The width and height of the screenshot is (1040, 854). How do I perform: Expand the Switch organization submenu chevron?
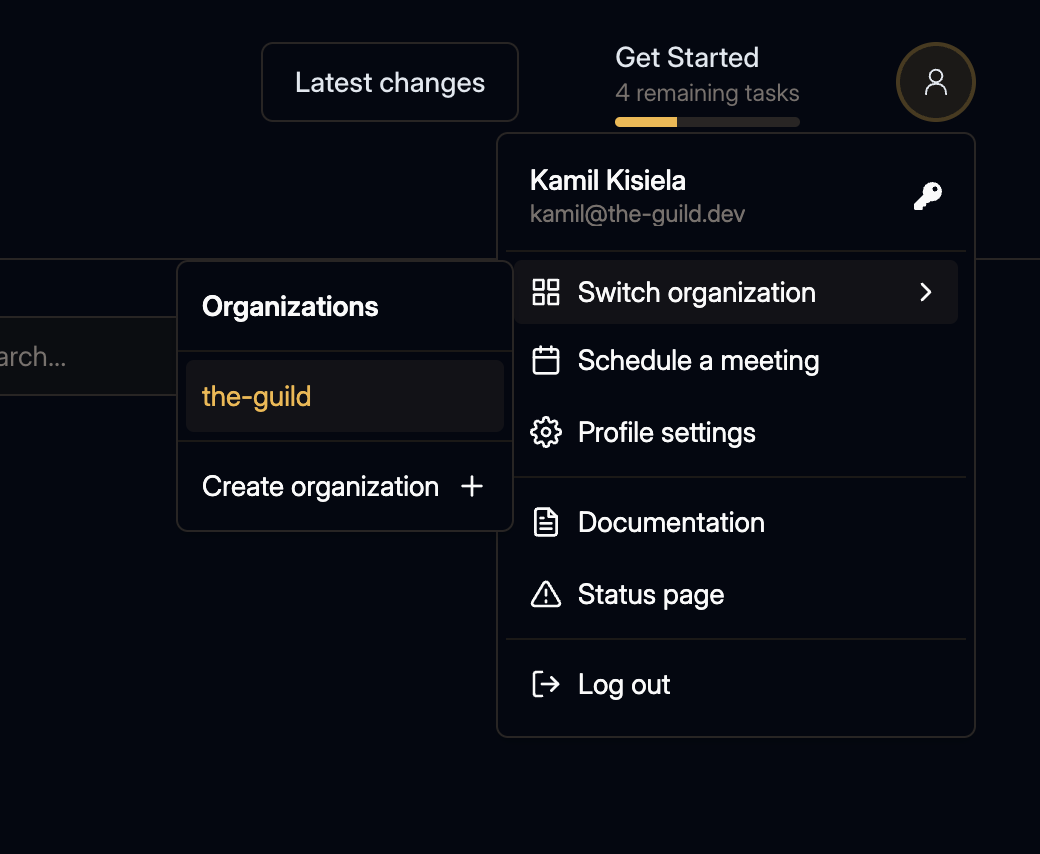tap(926, 292)
